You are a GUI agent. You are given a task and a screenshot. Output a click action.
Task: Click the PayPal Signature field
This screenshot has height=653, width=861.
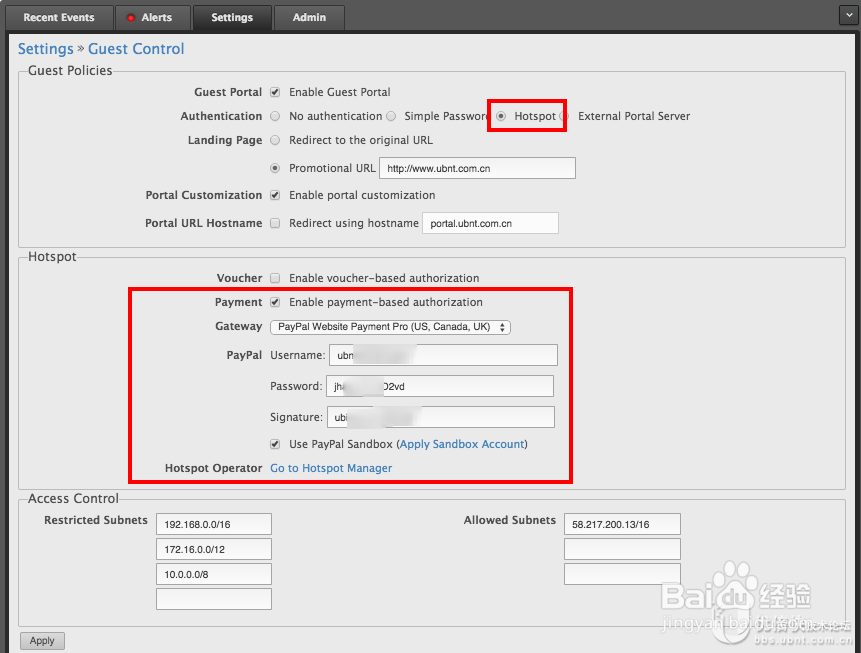[x=441, y=417]
